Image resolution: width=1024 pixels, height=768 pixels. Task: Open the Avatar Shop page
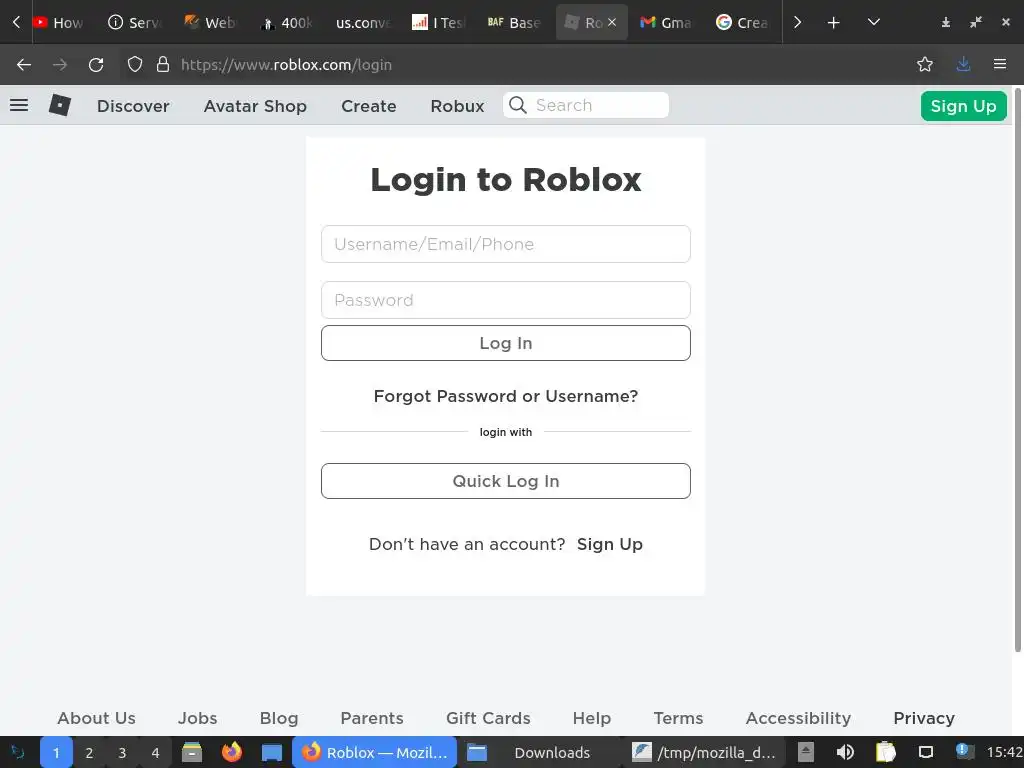click(x=255, y=106)
